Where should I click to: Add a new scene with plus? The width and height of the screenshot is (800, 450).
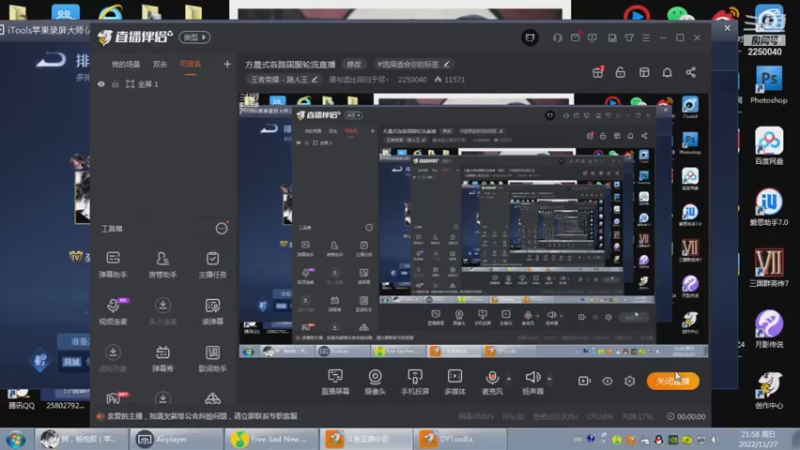click(x=227, y=64)
